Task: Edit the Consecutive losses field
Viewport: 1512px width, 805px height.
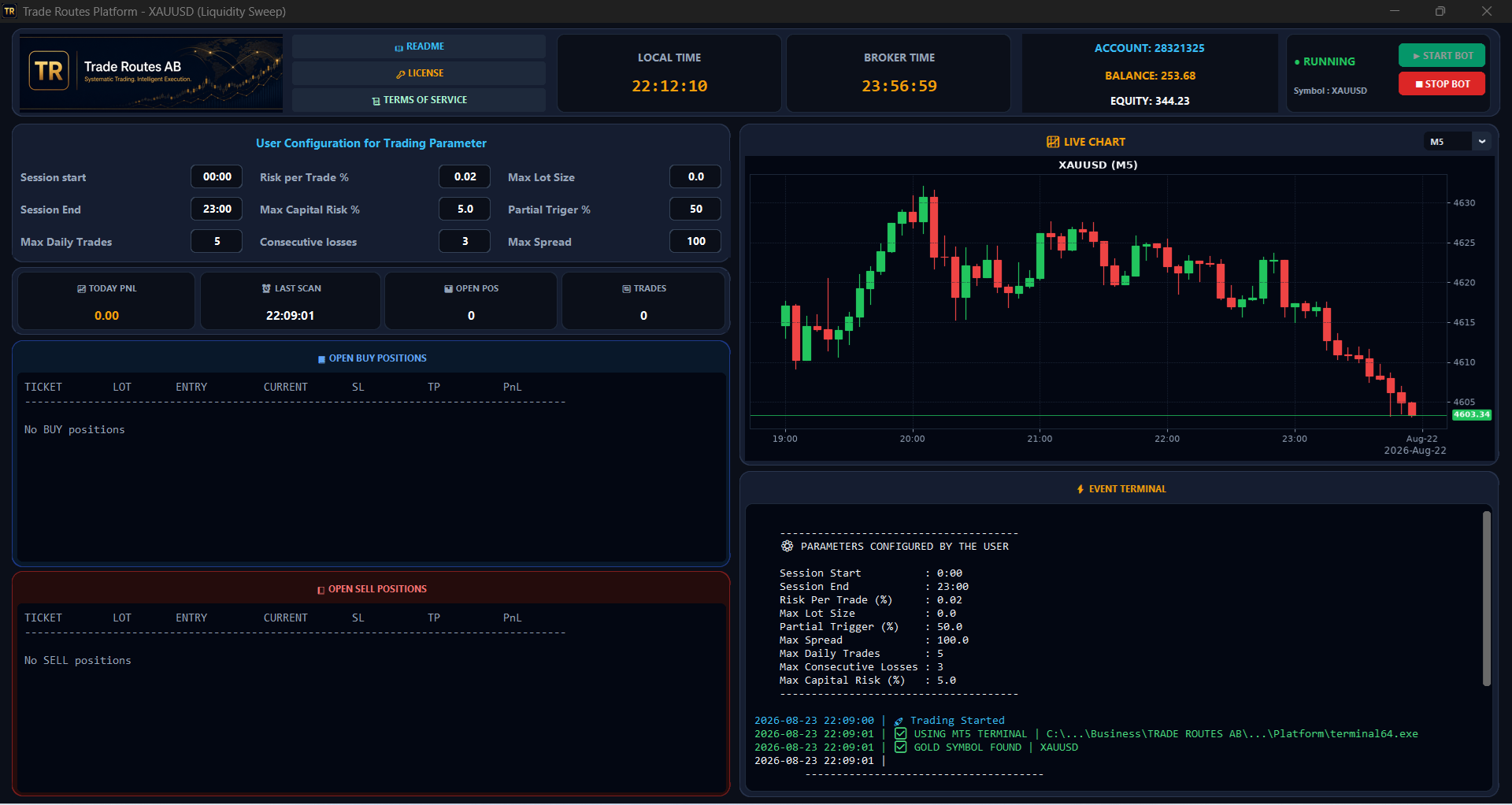Action: 465,242
